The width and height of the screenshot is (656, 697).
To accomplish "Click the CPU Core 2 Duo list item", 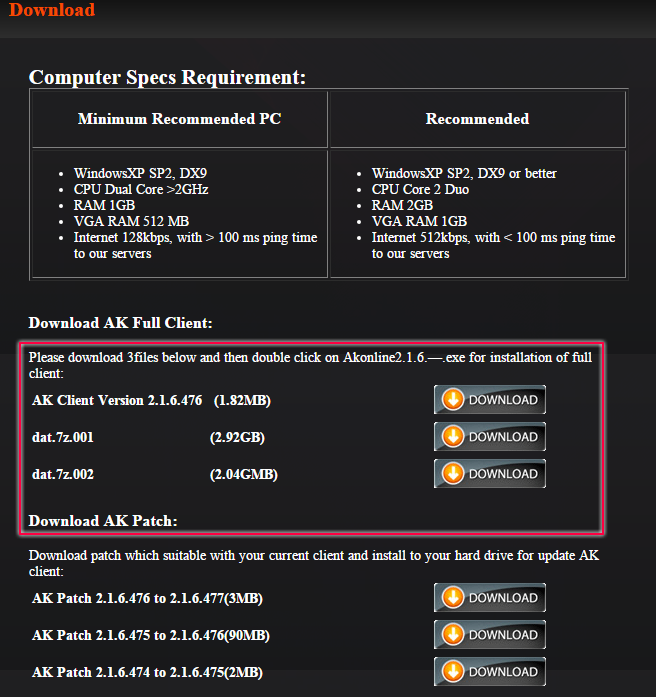I will pyautogui.click(x=418, y=189).
